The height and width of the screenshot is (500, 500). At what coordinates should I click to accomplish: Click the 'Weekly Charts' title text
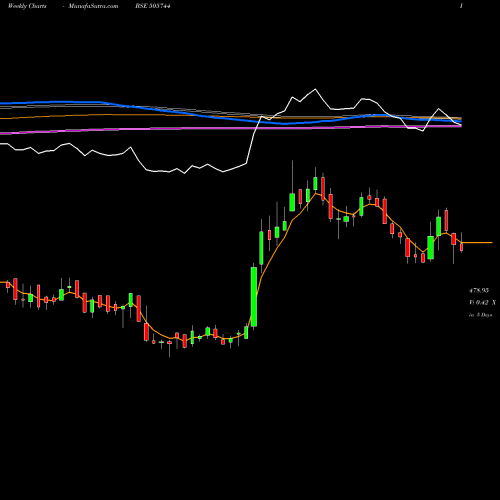click(x=27, y=6)
